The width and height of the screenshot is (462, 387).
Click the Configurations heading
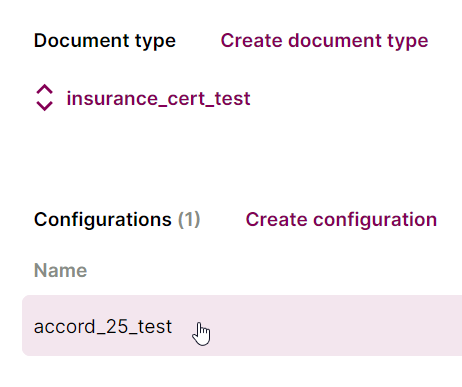coord(103,220)
